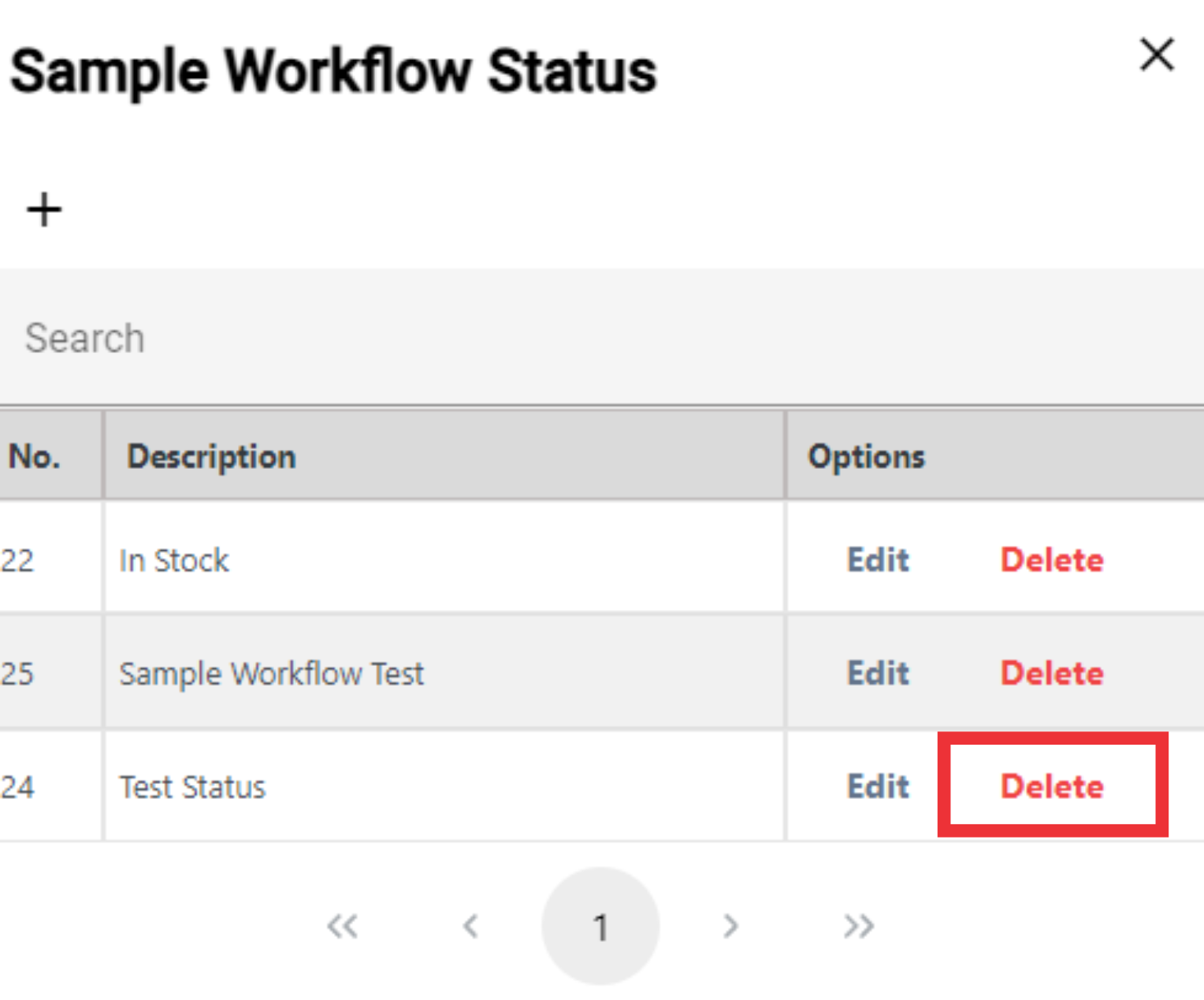The width and height of the screenshot is (1204, 1000).
Task: Go to the next page arrow
Action: 730,926
